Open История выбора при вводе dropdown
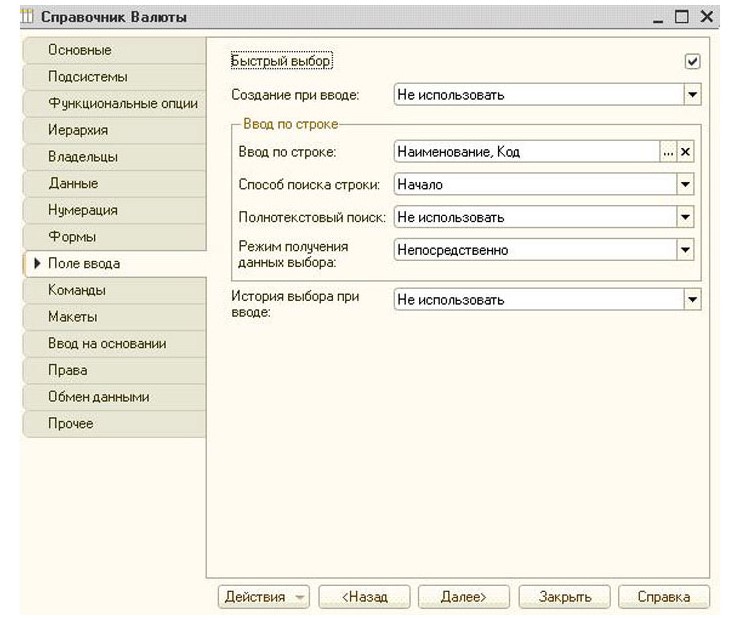This screenshot has width=735, height=620. pos(692,299)
